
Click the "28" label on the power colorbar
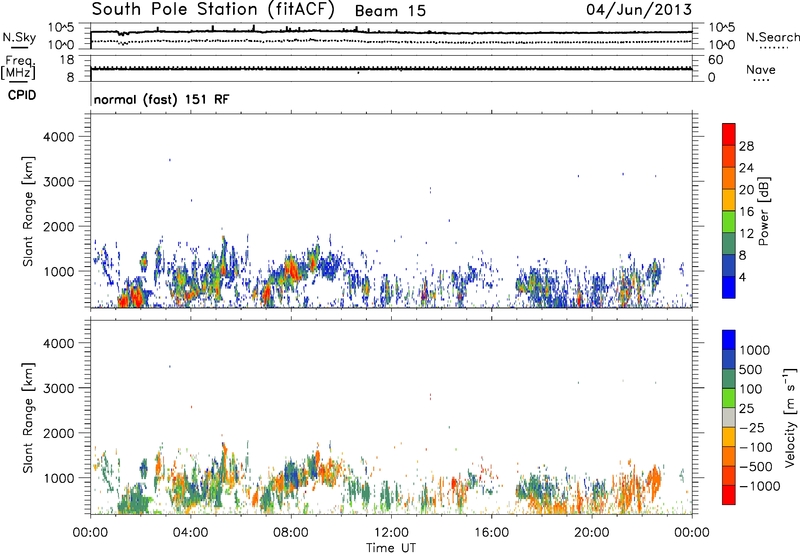pyautogui.click(x=746, y=147)
